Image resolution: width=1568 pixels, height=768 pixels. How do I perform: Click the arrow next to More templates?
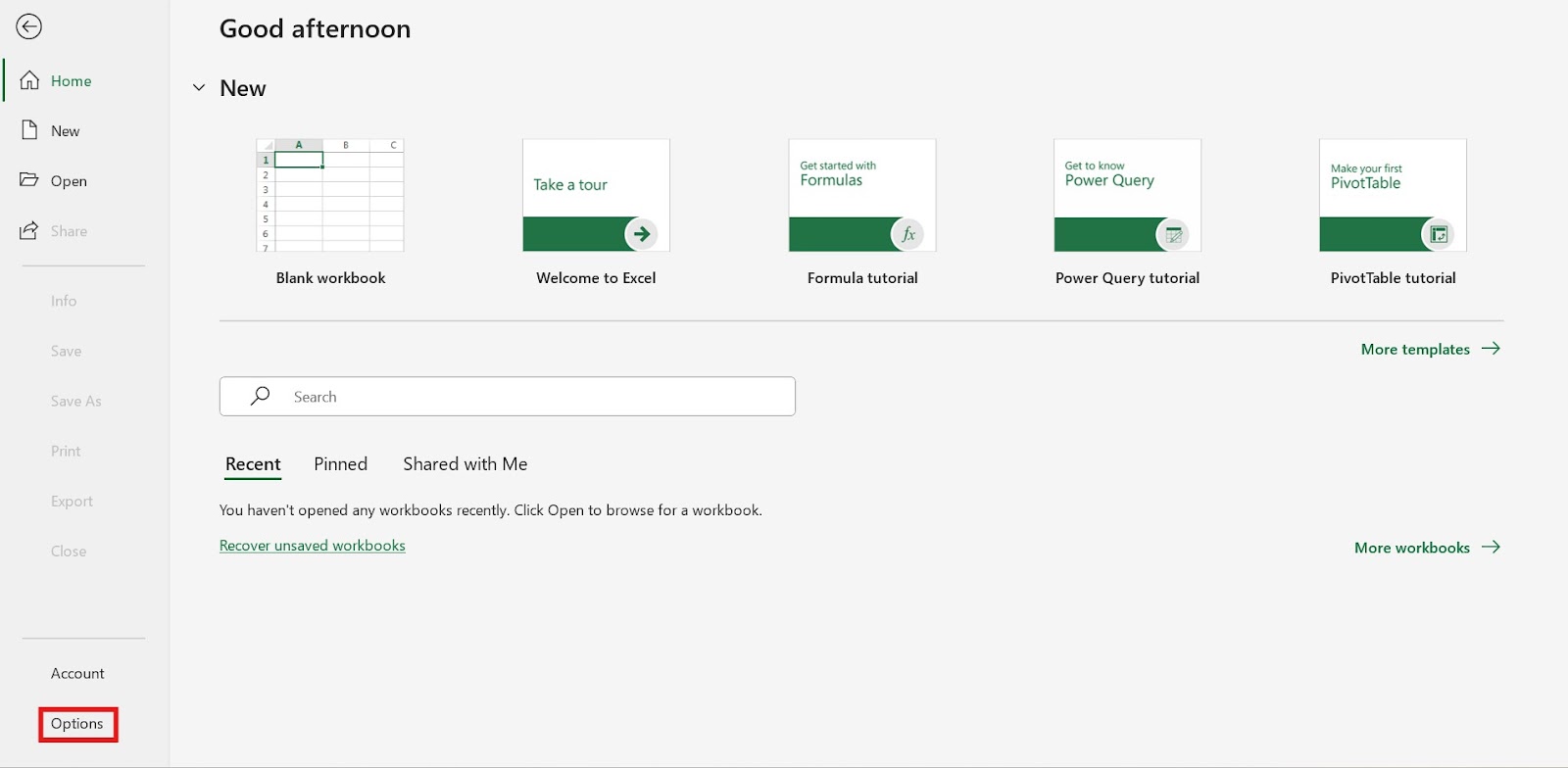[x=1491, y=349]
